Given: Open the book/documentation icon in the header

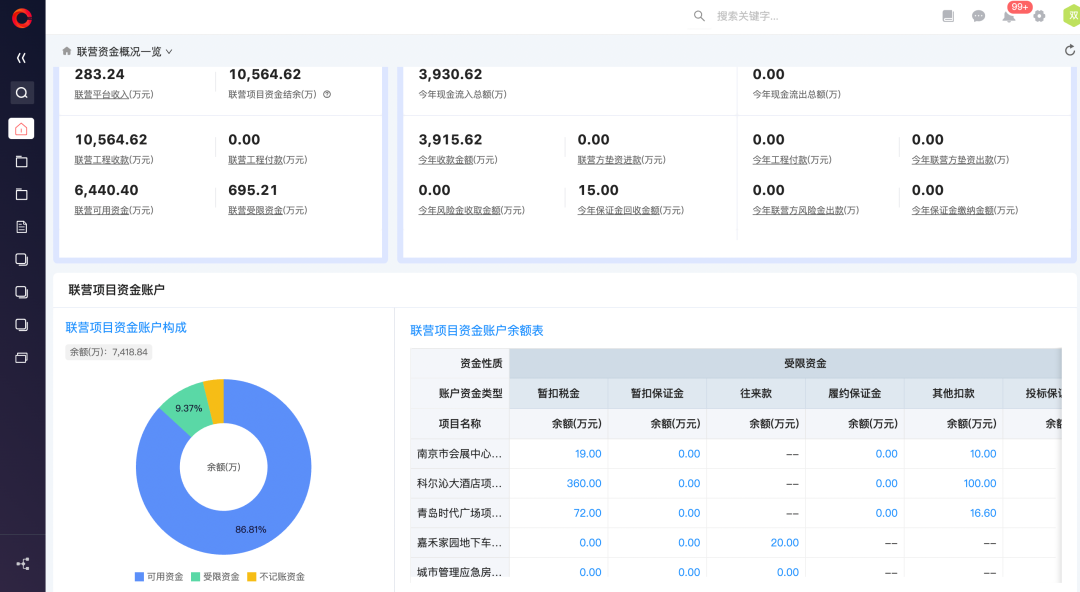Looking at the screenshot, I should (x=948, y=16).
